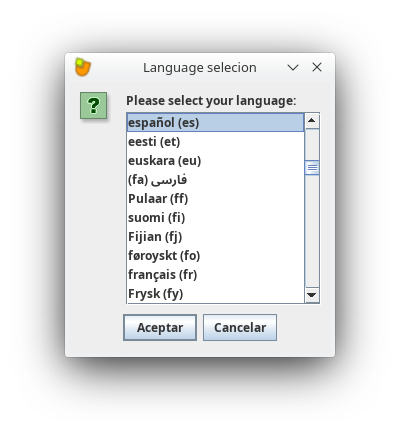This screenshot has height=434, width=400.
Task: Click the language list scrollbar thumb
Action: [x=312, y=168]
